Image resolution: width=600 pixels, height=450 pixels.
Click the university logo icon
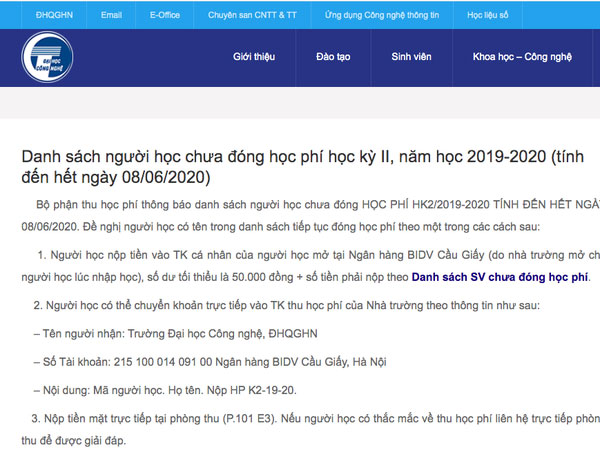47,57
